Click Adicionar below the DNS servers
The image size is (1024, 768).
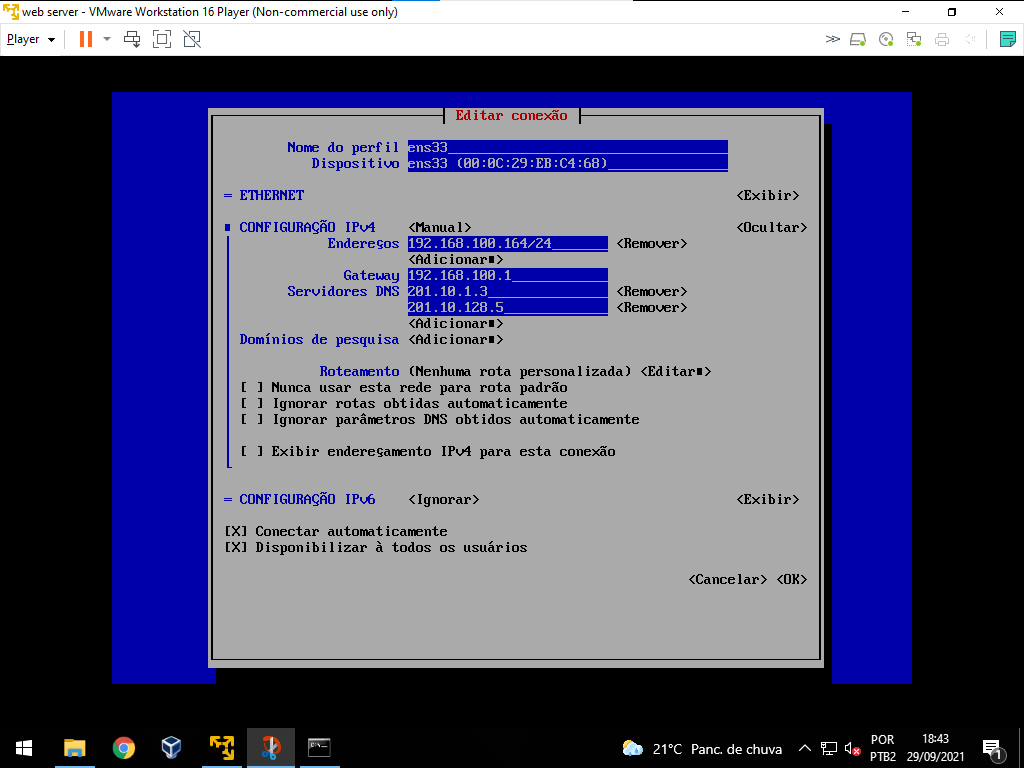click(x=455, y=323)
